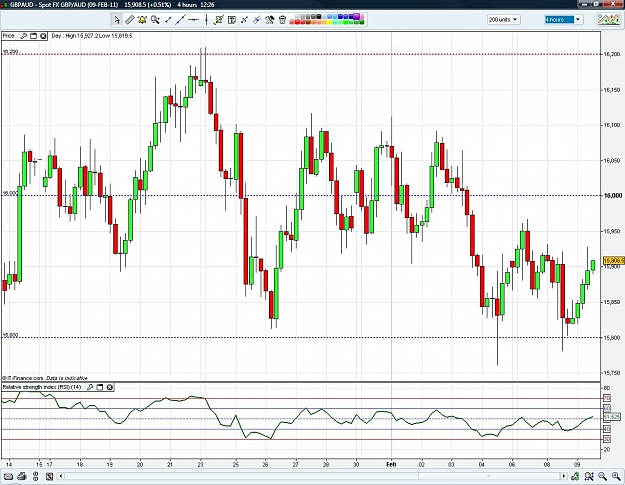Viewport: 625px width, 485px height.
Task: Select the parallel channel lines tool
Action: point(257,20)
